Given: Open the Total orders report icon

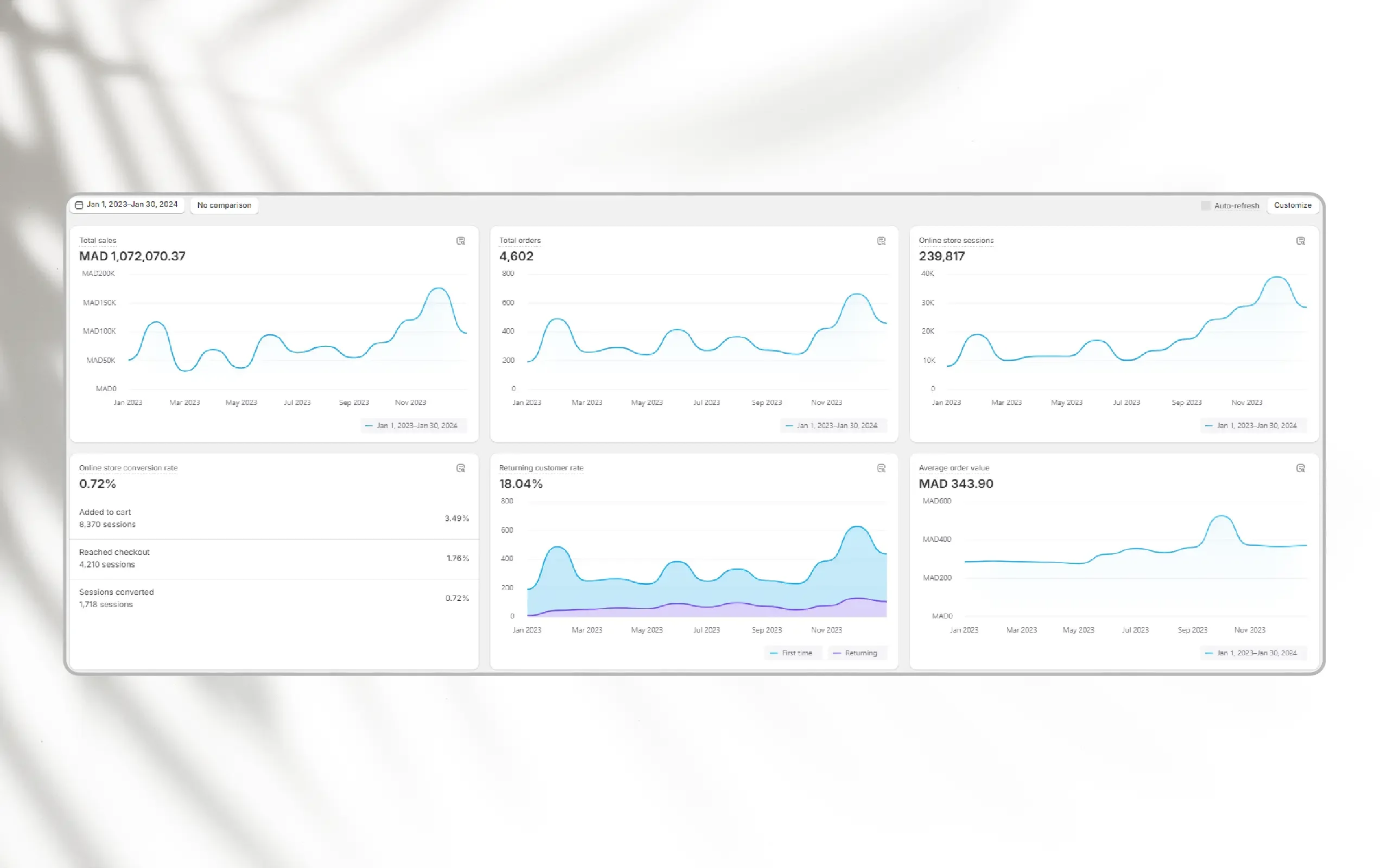Looking at the screenshot, I should tap(881, 240).
